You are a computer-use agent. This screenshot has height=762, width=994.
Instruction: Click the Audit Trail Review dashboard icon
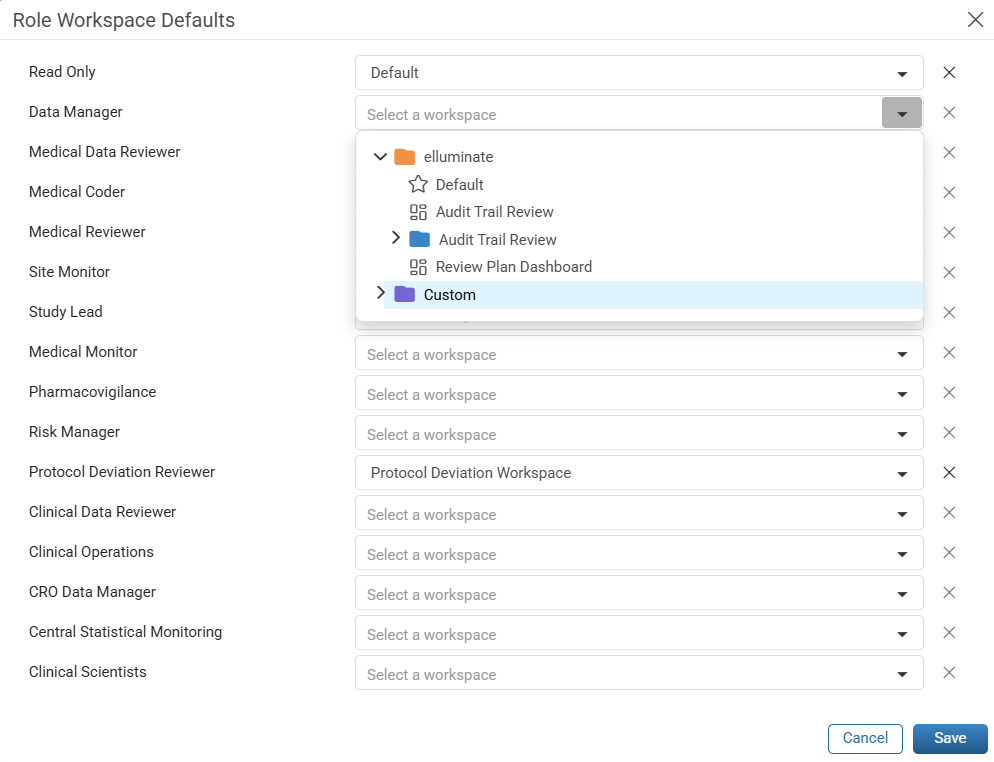[x=418, y=212]
